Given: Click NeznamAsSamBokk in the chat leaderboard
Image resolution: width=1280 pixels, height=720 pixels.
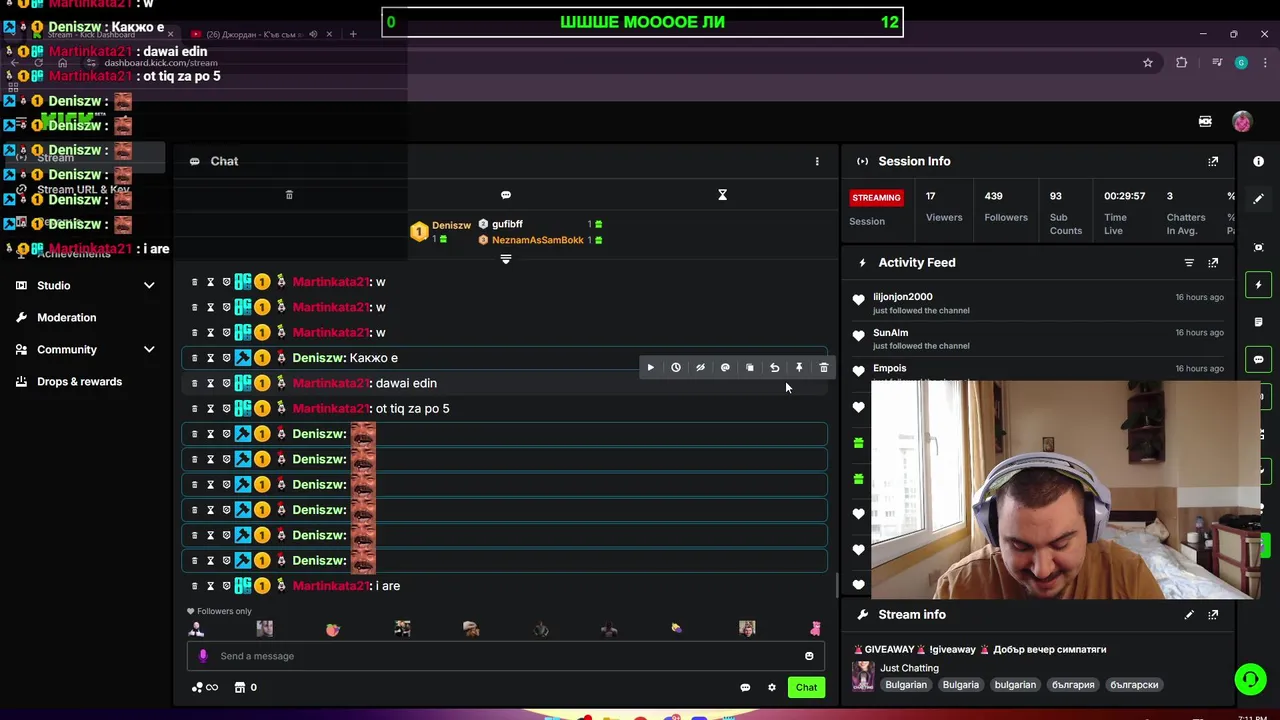Looking at the screenshot, I should (537, 240).
